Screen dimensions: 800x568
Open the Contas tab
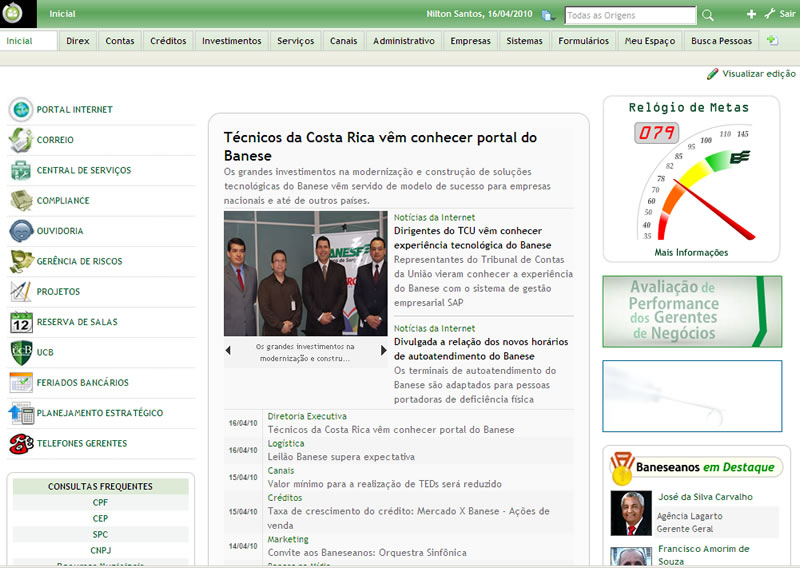click(120, 41)
